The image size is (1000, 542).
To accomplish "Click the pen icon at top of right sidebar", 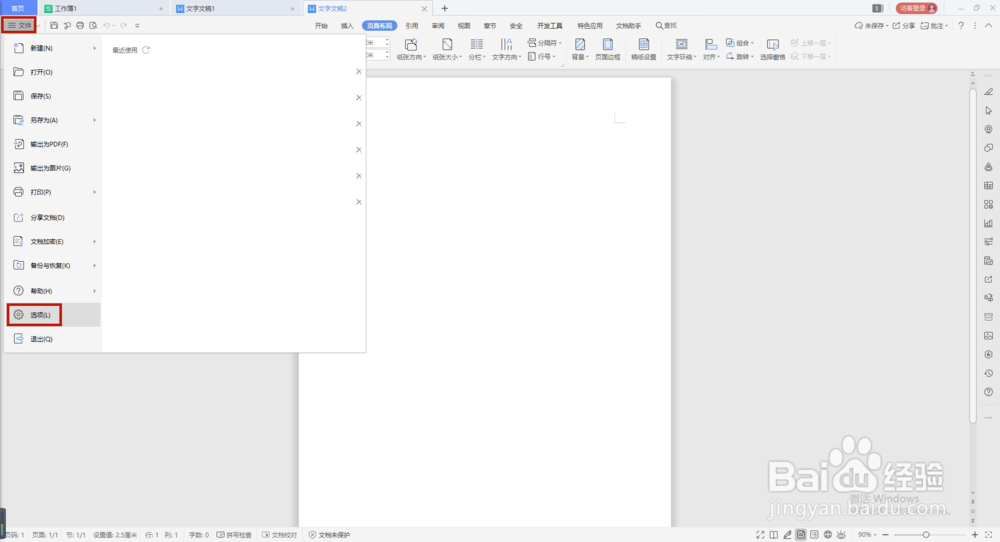I will (x=989, y=92).
